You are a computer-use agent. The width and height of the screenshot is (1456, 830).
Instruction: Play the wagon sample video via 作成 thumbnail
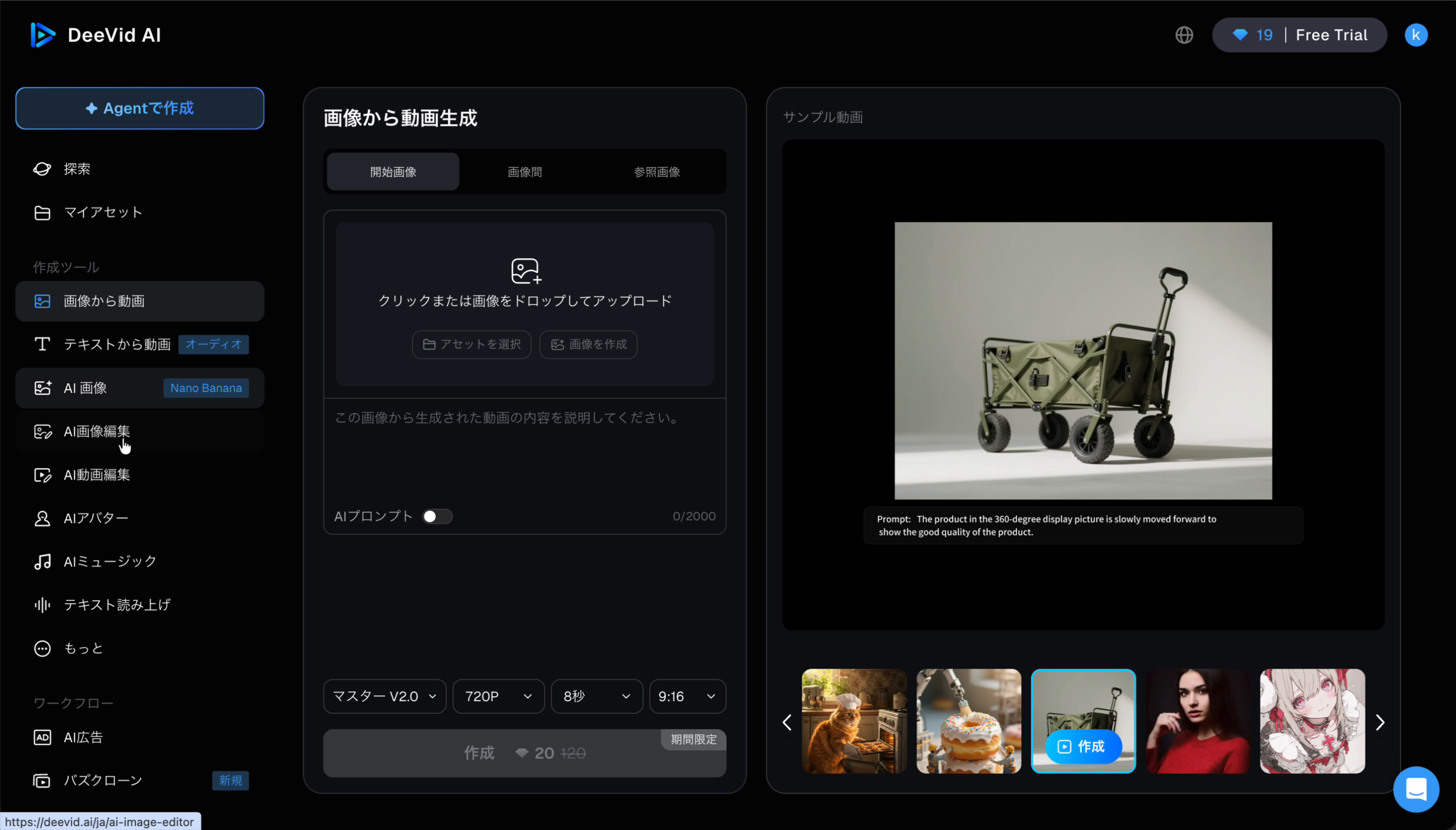tap(1083, 746)
